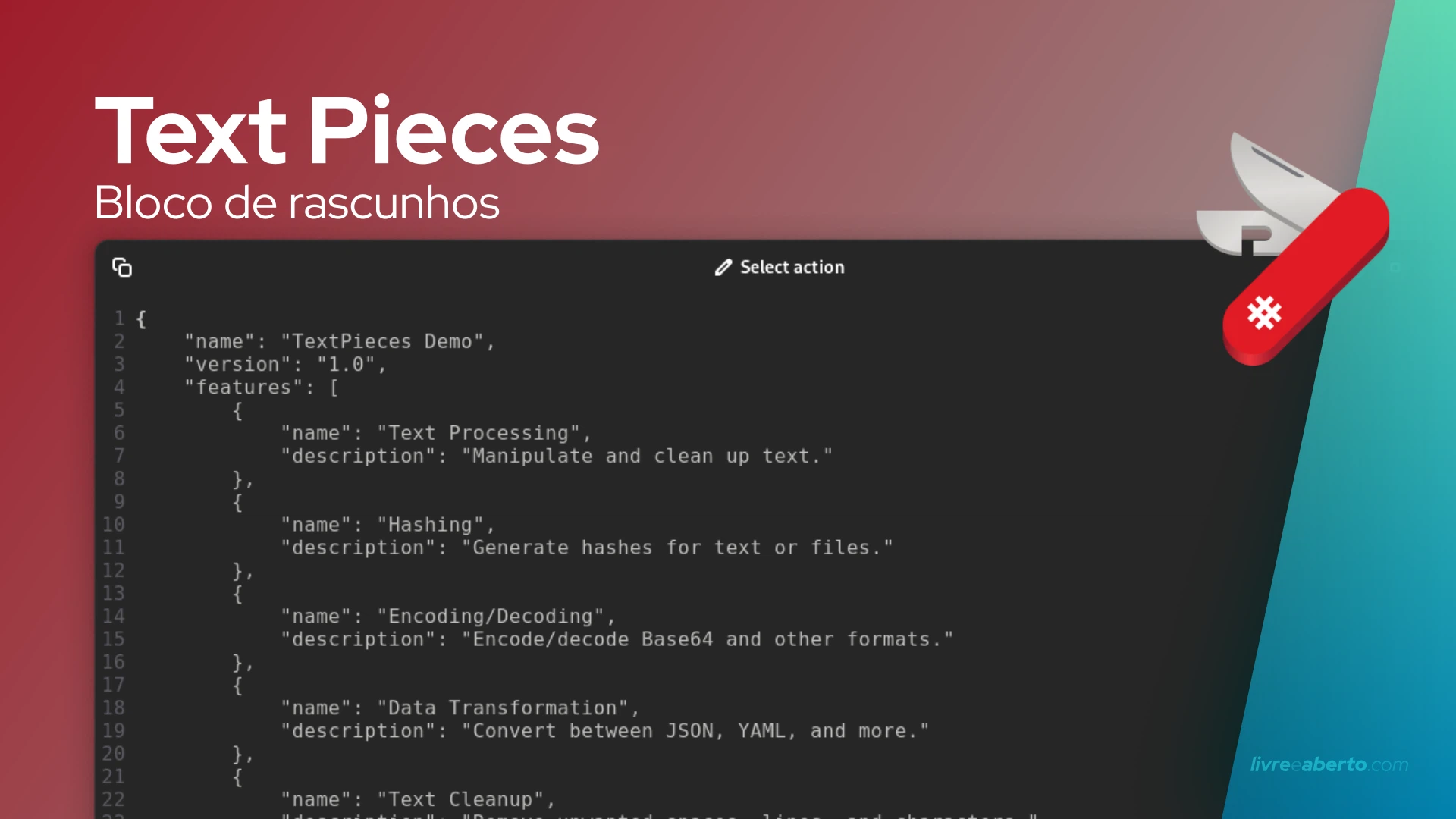
Task: Click the Select action label text
Action: pos(792,267)
